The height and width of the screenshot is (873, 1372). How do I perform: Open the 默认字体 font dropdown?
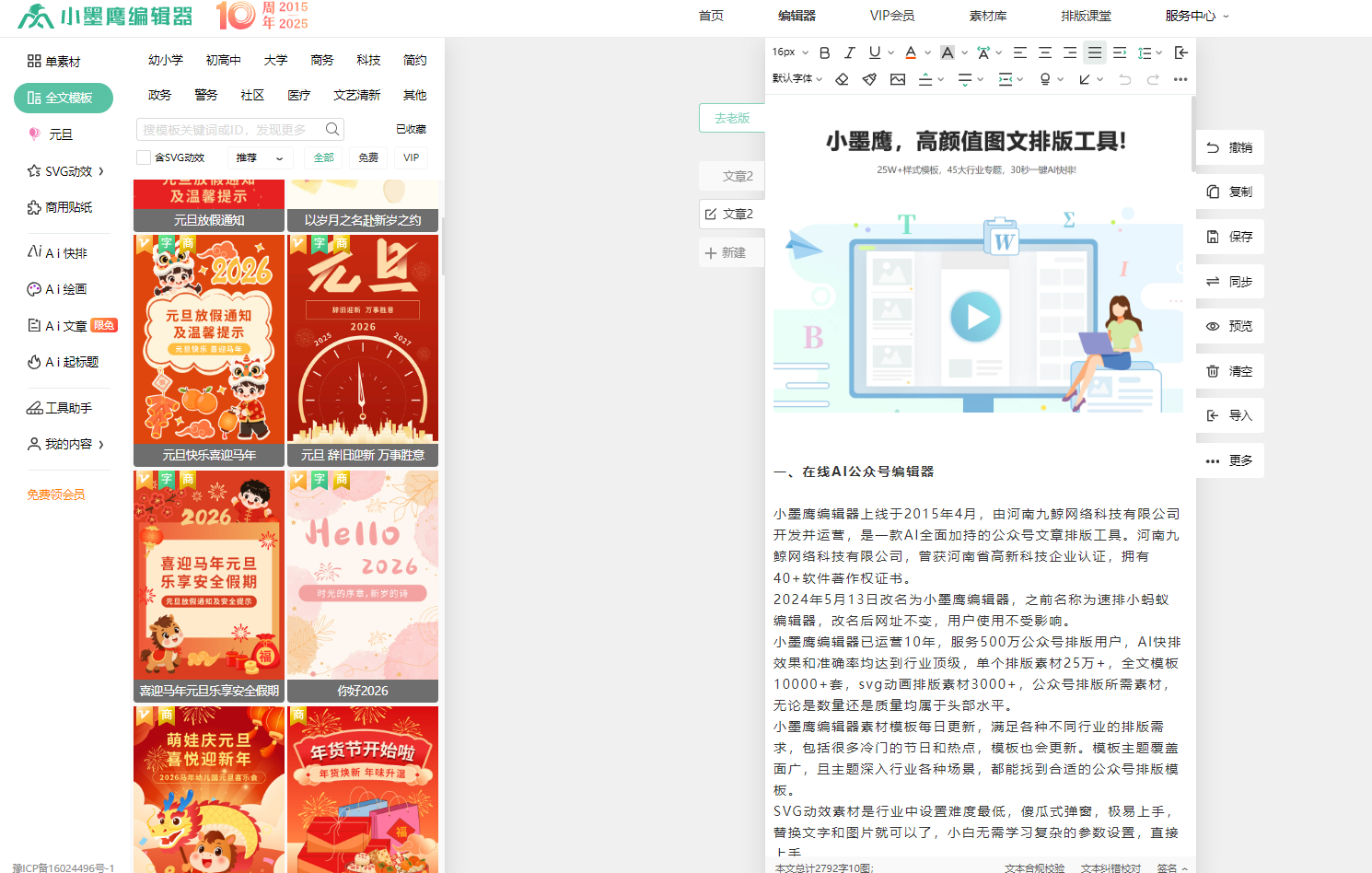coord(797,79)
